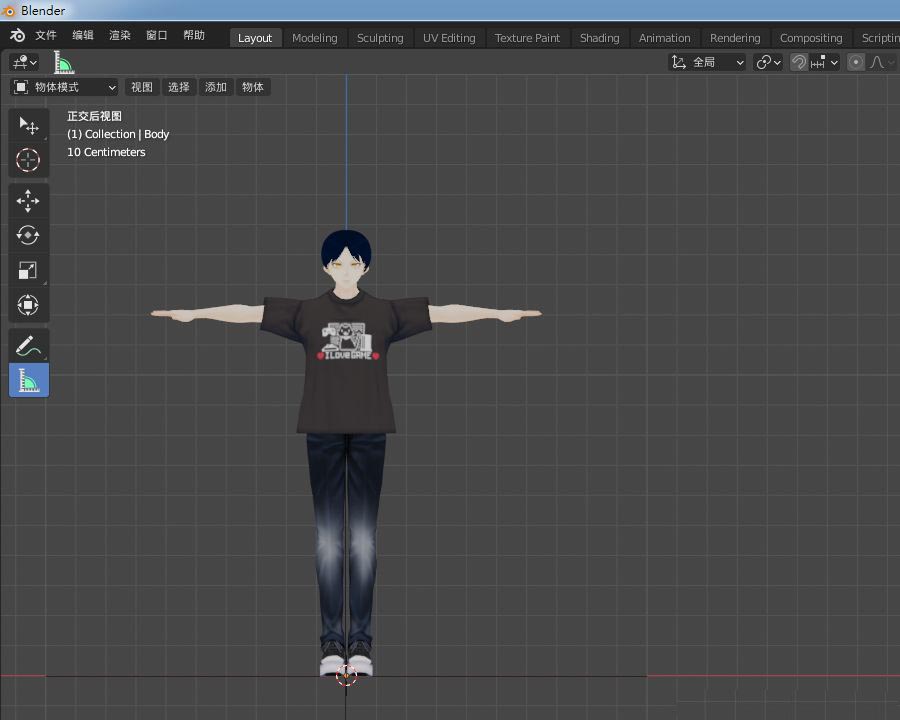
Task: Switch to the Texture Paint workspace tab
Action: [527, 38]
